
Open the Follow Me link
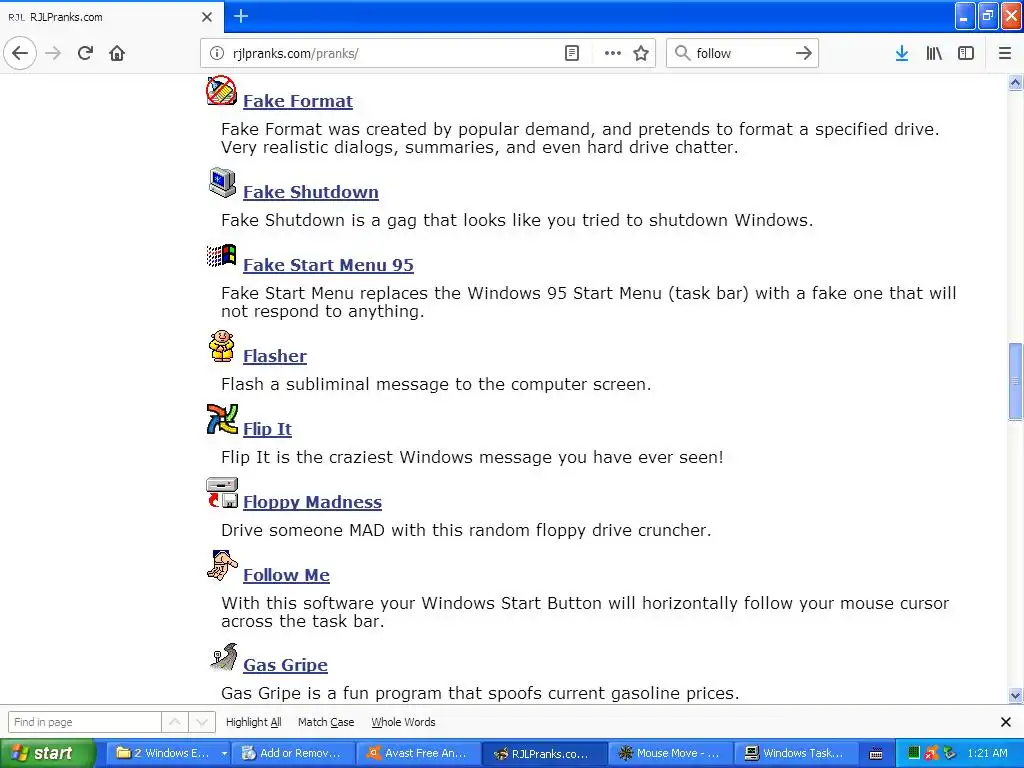click(286, 575)
